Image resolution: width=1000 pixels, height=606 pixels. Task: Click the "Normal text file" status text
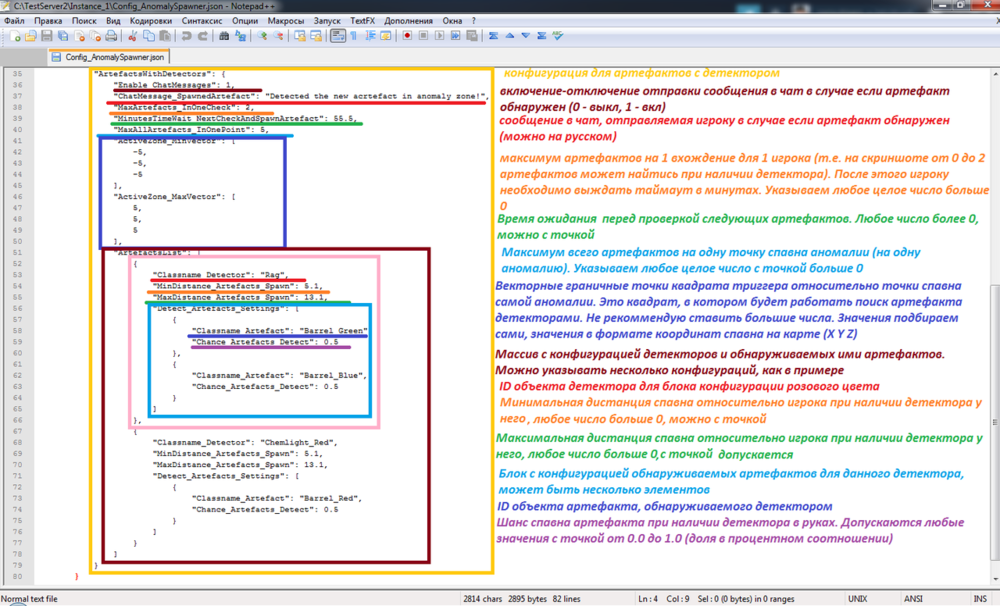click(x=29, y=599)
